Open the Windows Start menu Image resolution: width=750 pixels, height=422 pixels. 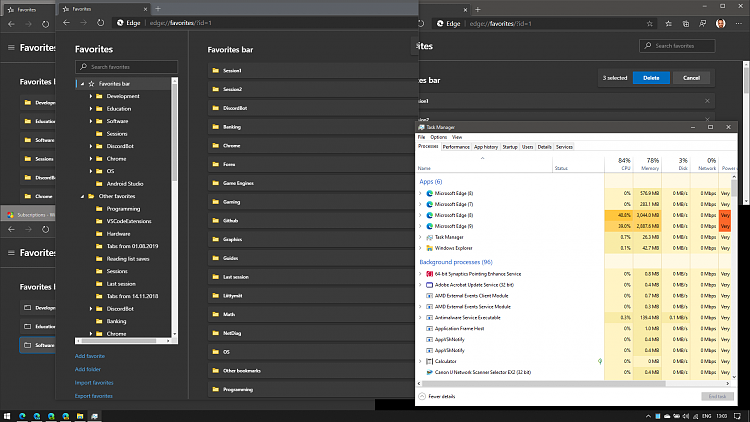tap(7, 416)
